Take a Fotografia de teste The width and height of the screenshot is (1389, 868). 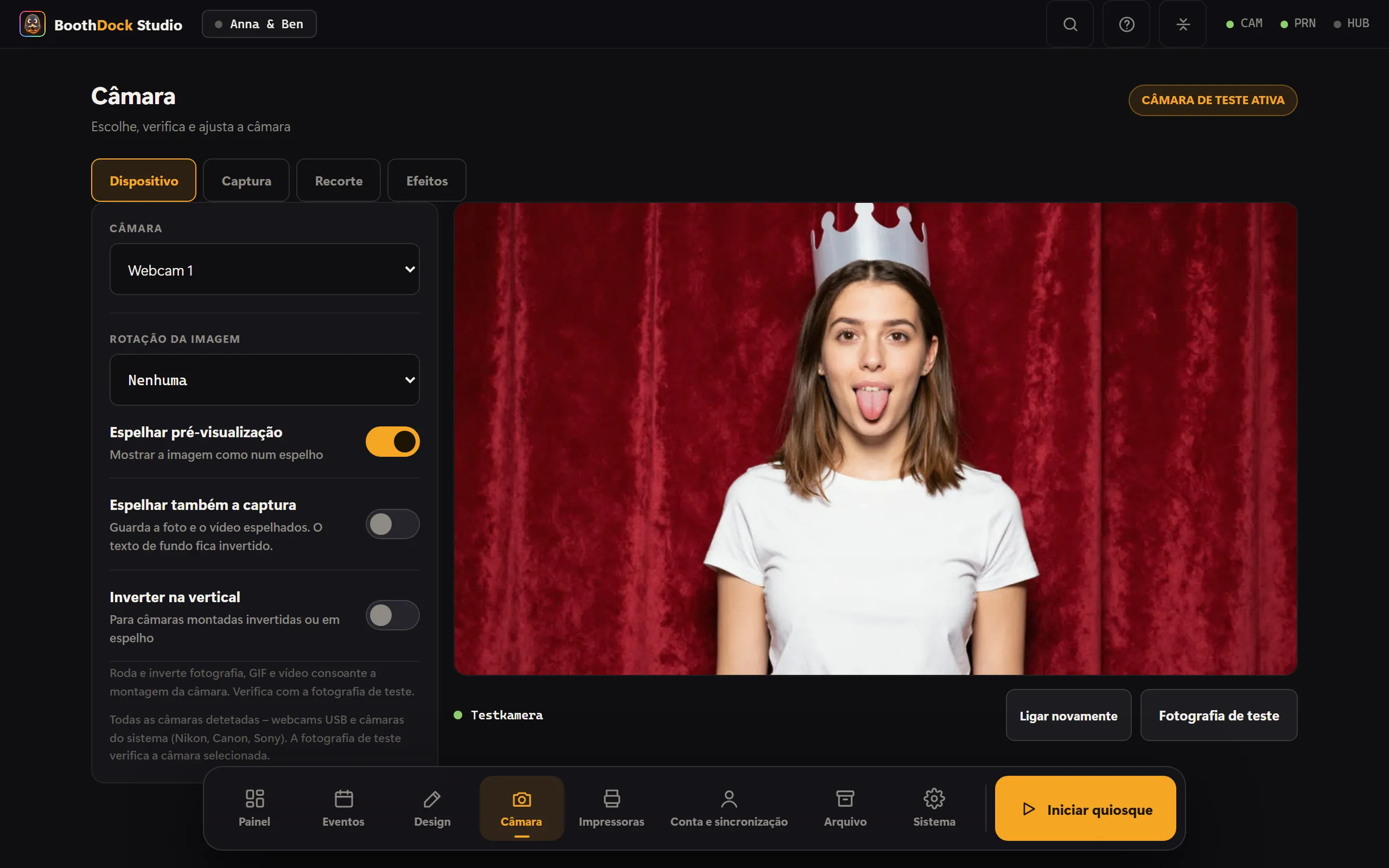coord(1219,716)
